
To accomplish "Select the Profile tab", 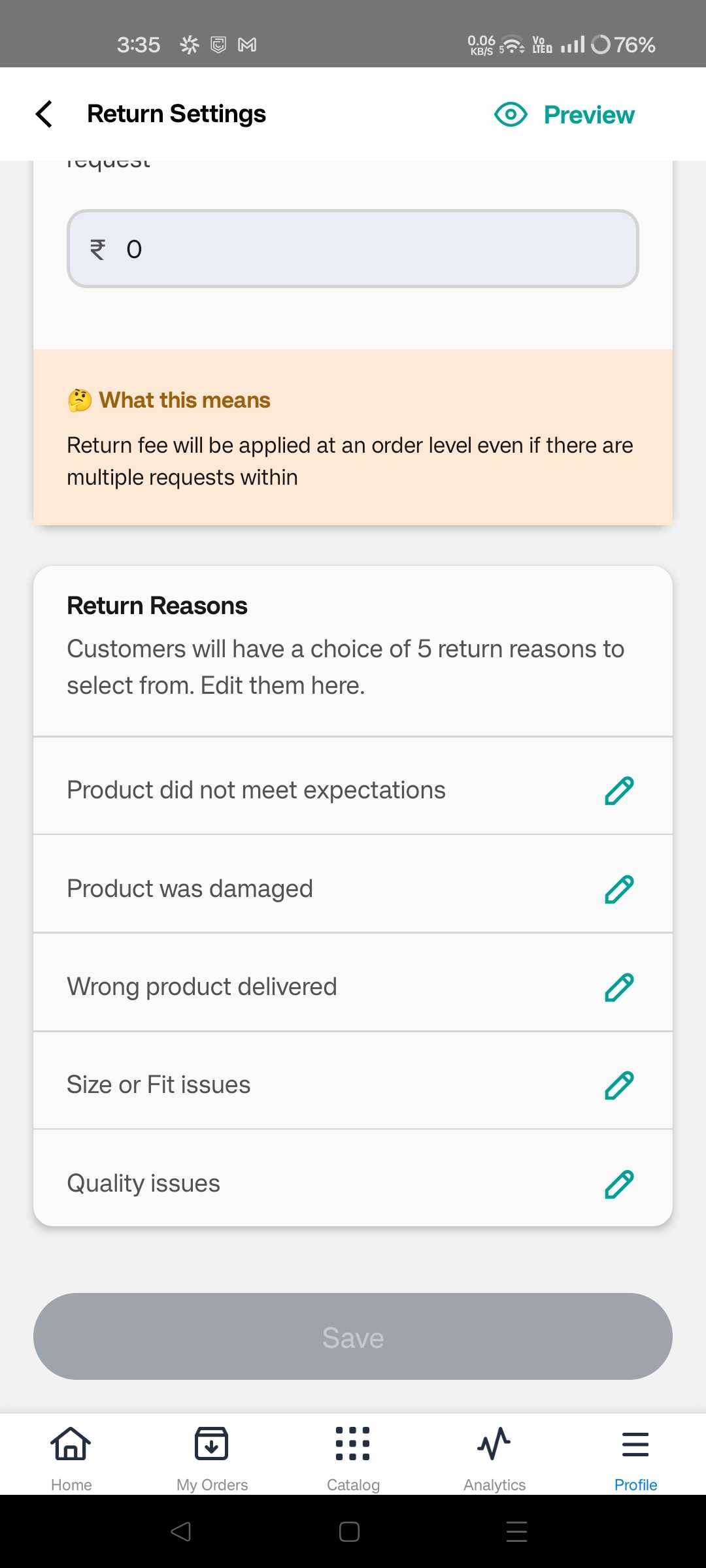I will pos(635,1456).
